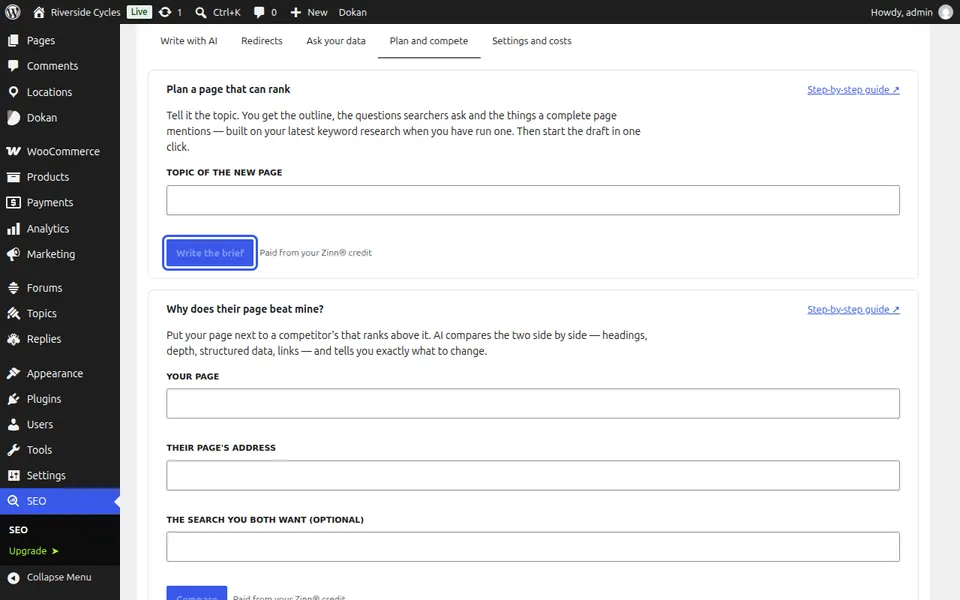Open Pages from the sidebar icon
Screen dimensions: 960x600
(x=13, y=40)
